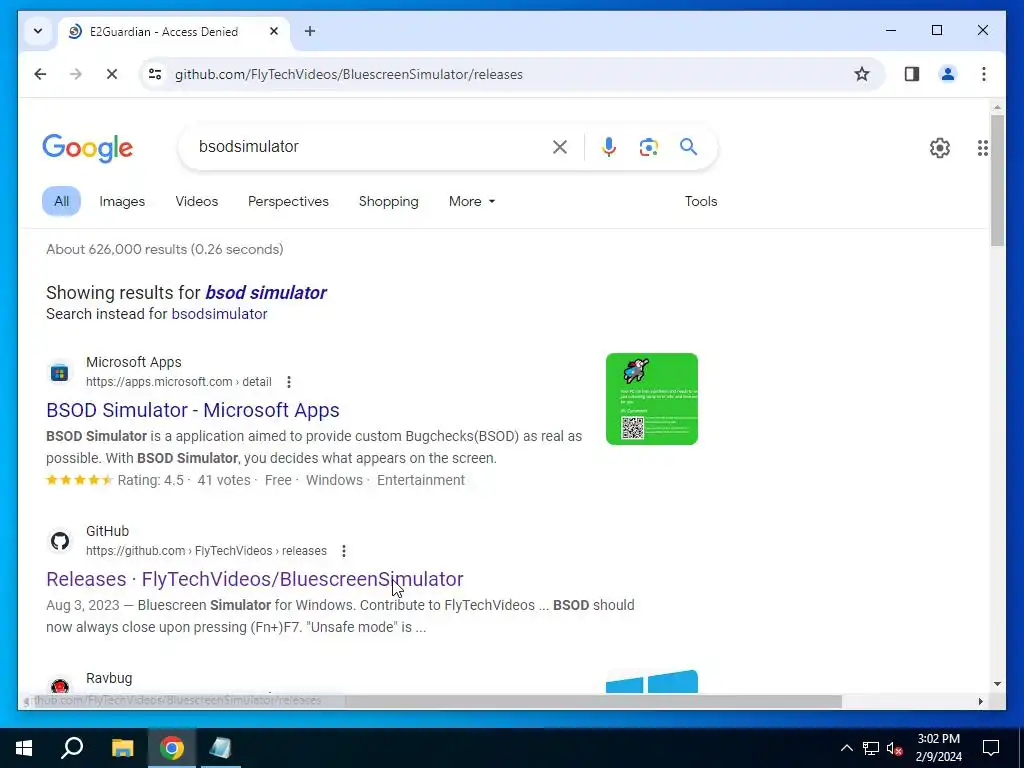
Task: Switch to Shopping results tab
Action: (x=389, y=201)
